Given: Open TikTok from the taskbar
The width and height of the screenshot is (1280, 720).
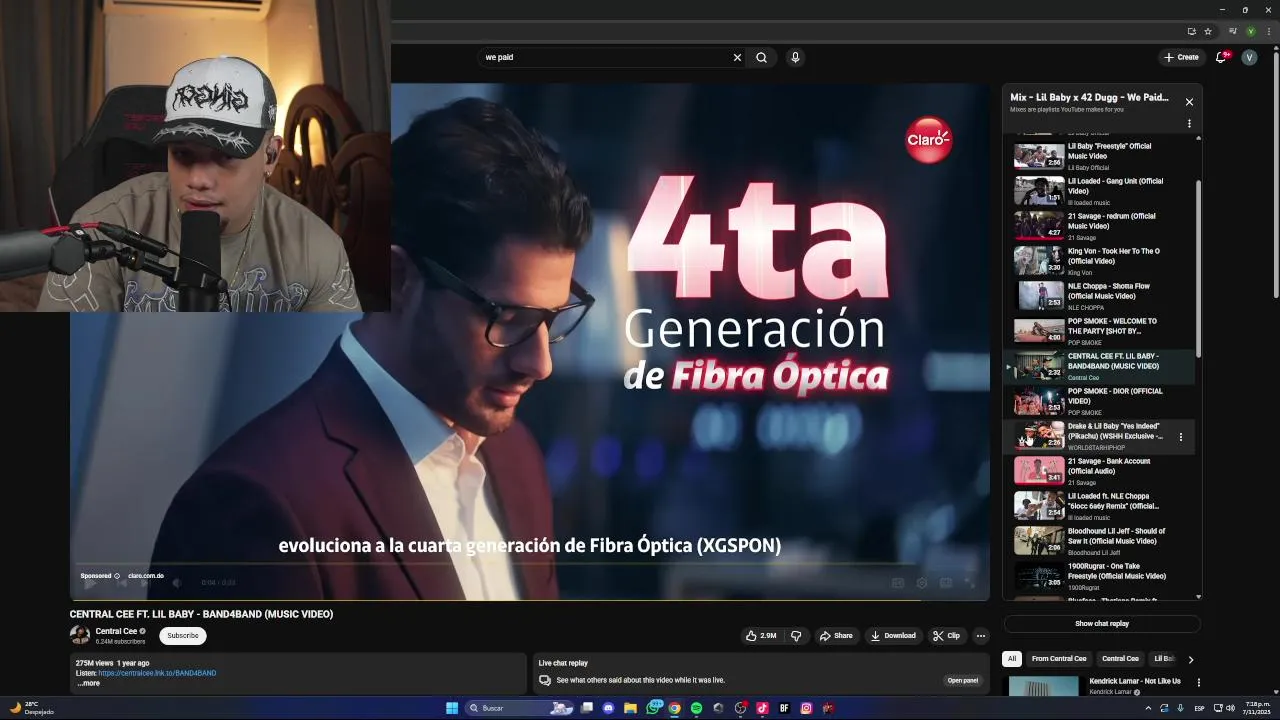Looking at the screenshot, I should 762,708.
